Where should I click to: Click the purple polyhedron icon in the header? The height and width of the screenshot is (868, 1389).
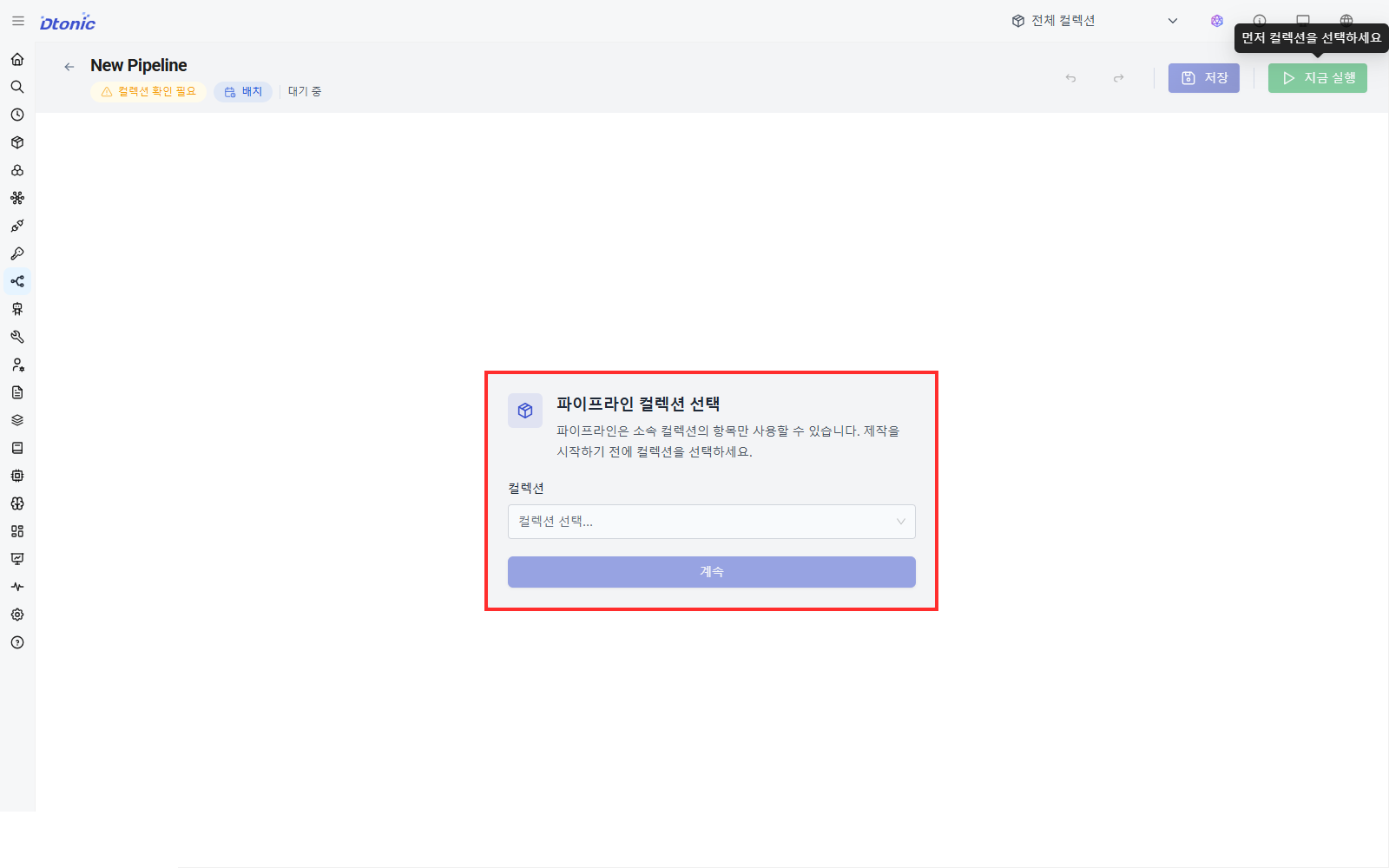tap(1217, 21)
